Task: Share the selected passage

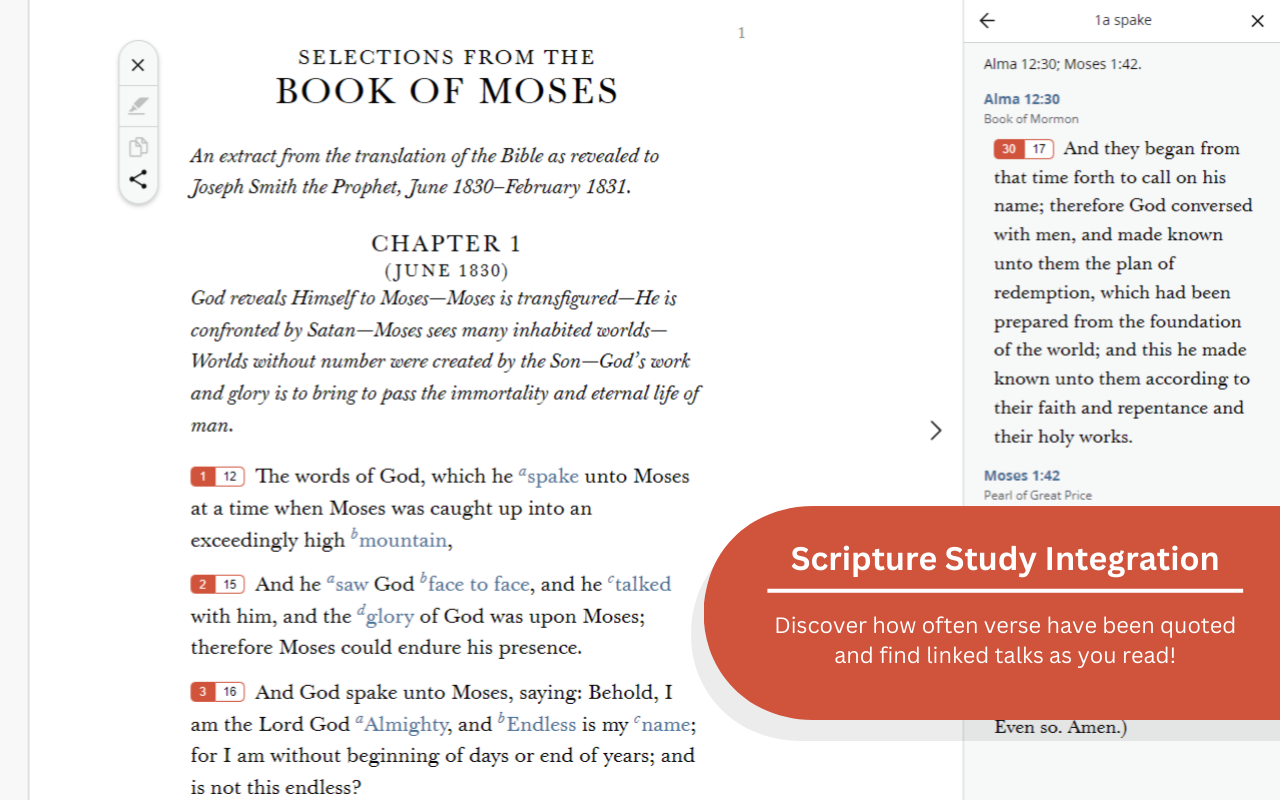Action: 138,179
